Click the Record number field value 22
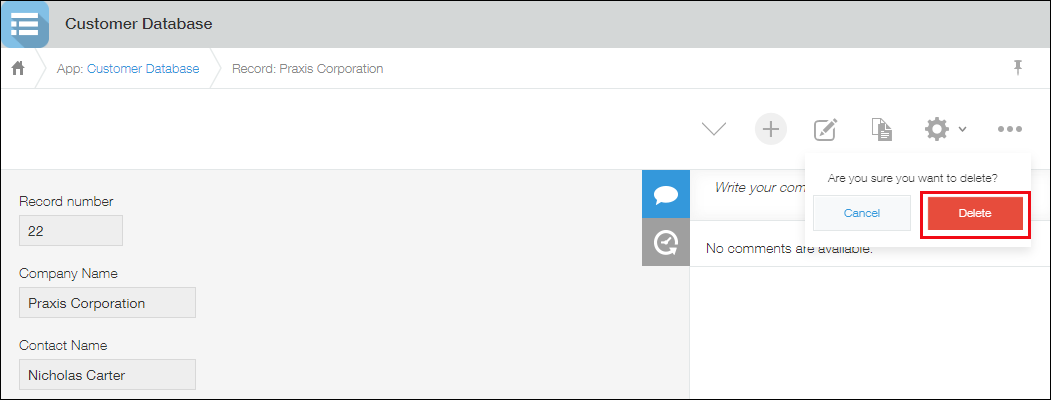 71,230
